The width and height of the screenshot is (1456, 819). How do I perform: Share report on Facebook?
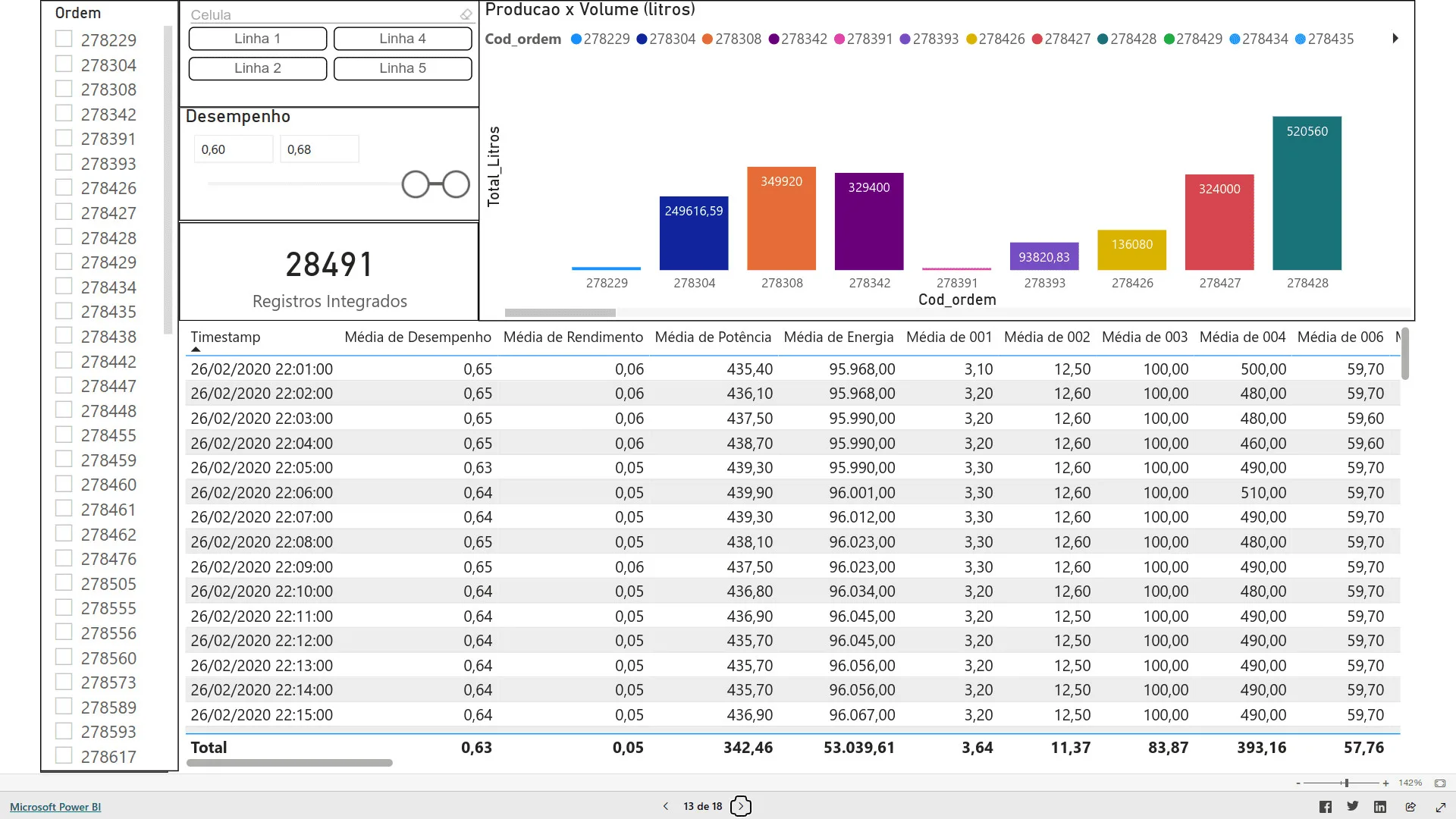[x=1325, y=807]
